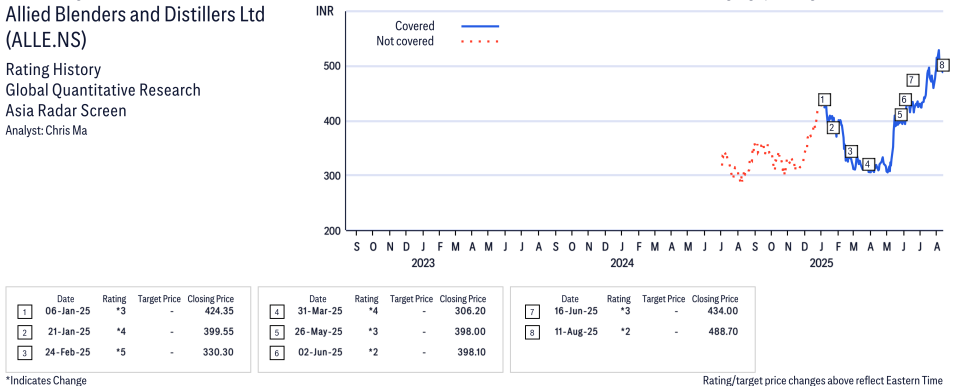Click the Allied Blenders and Distillers title
The width and height of the screenshot is (954, 386).
[x=135, y=15]
